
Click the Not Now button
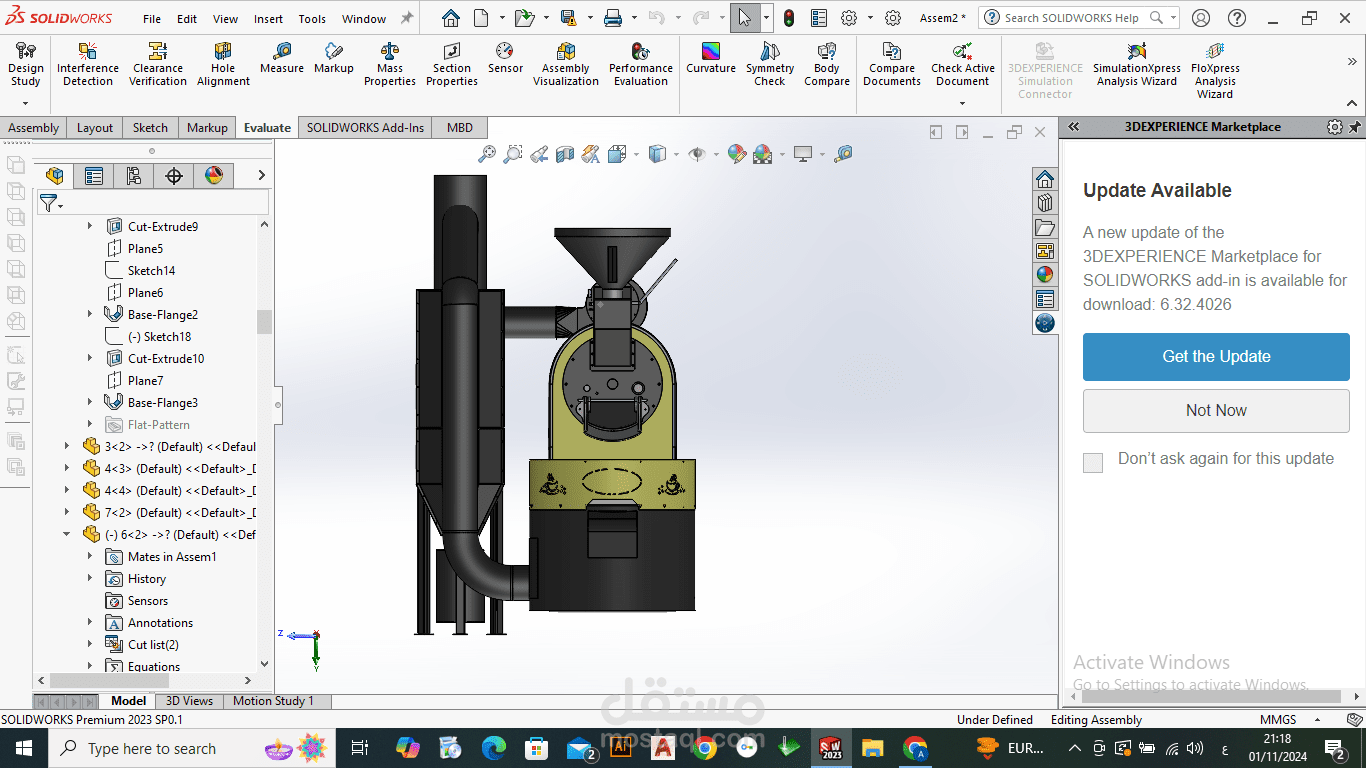pyautogui.click(x=1216, y=411)
